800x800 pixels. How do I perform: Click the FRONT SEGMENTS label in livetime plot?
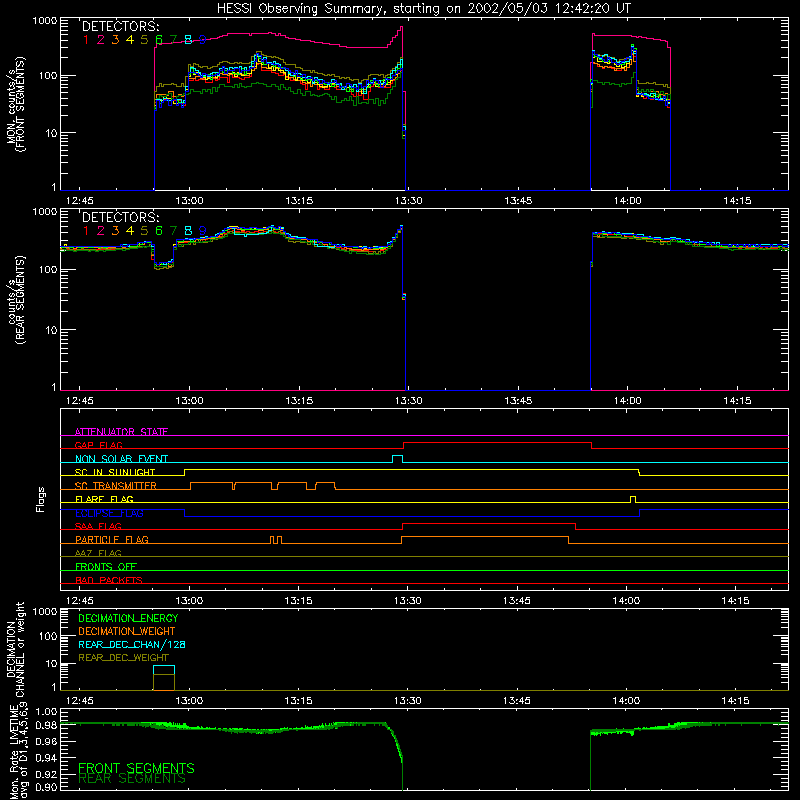tap(136, 768)
